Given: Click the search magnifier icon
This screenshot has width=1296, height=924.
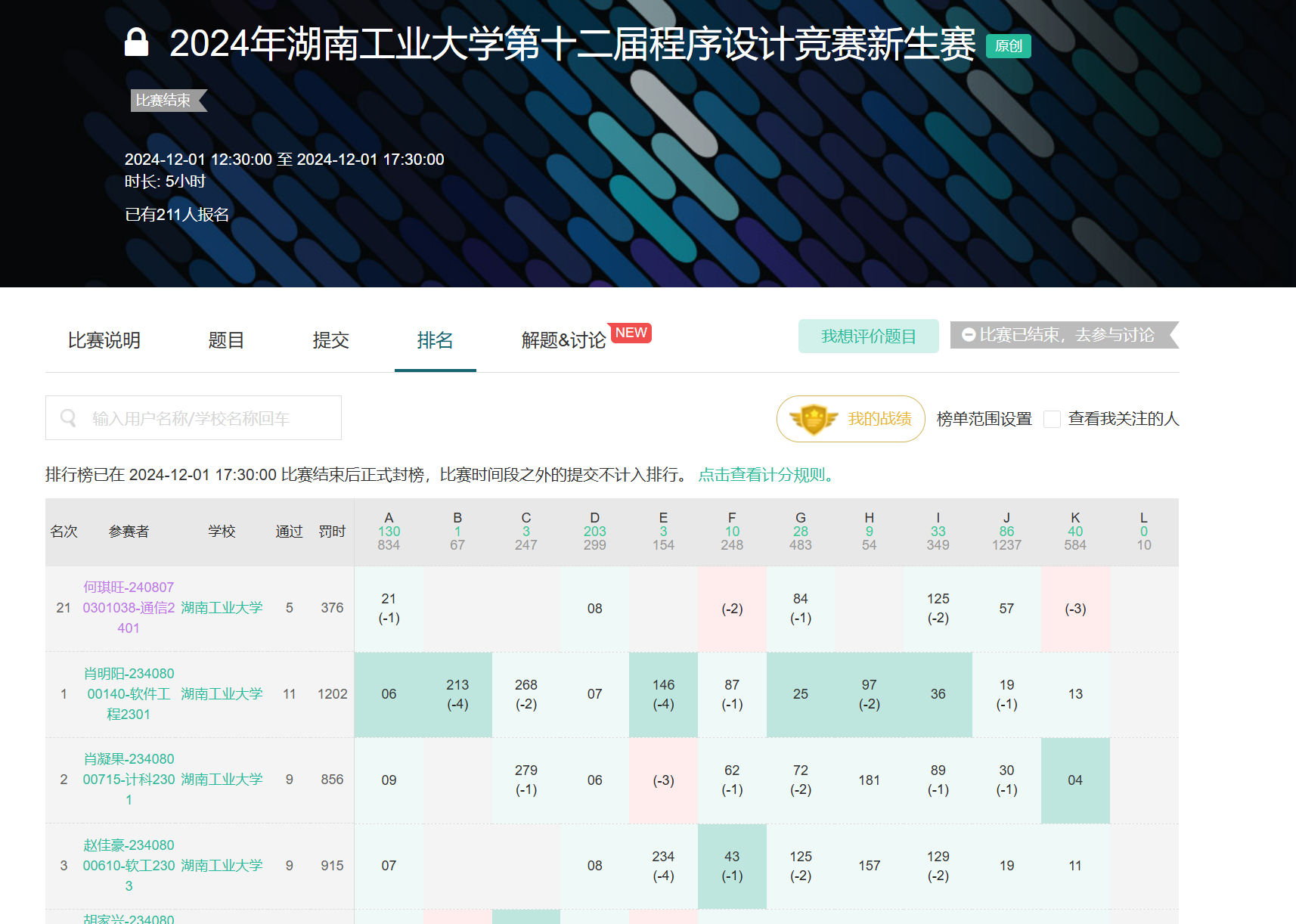Looking at the screenshot, I should (x=68, y=418).
